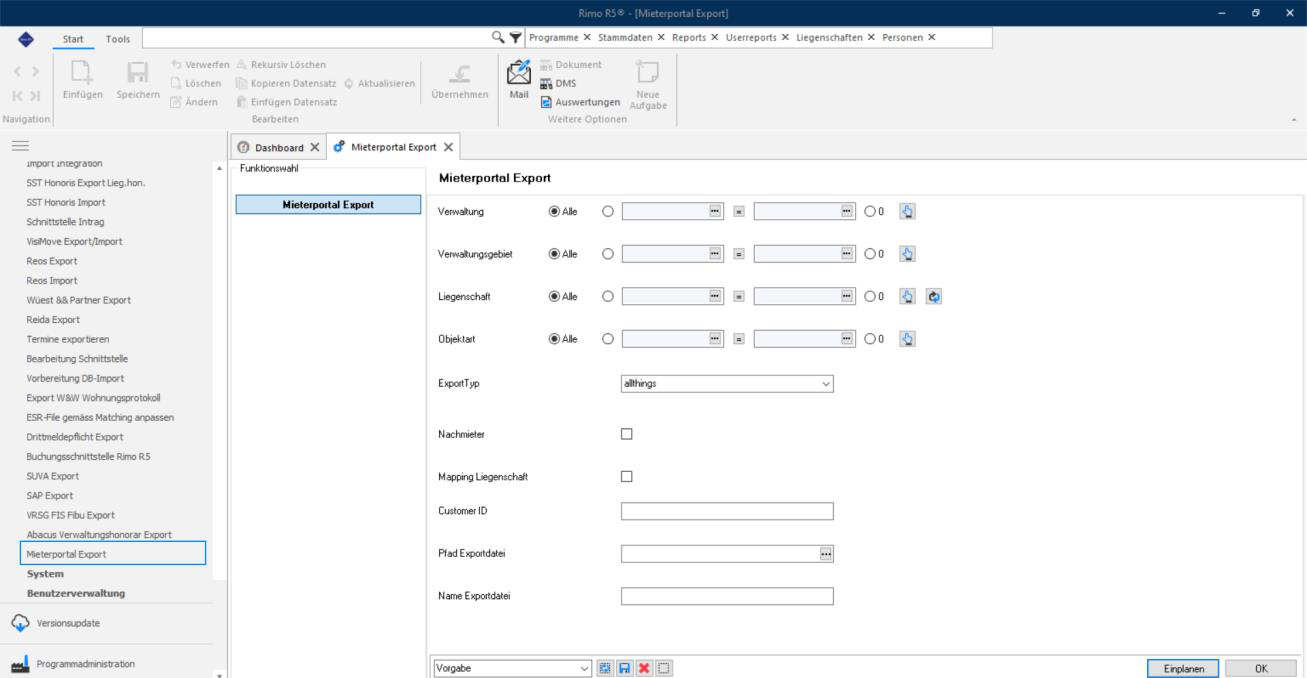Click the selection hand icon for Verwaltung
1307x678 pixels.
point(907,212)
